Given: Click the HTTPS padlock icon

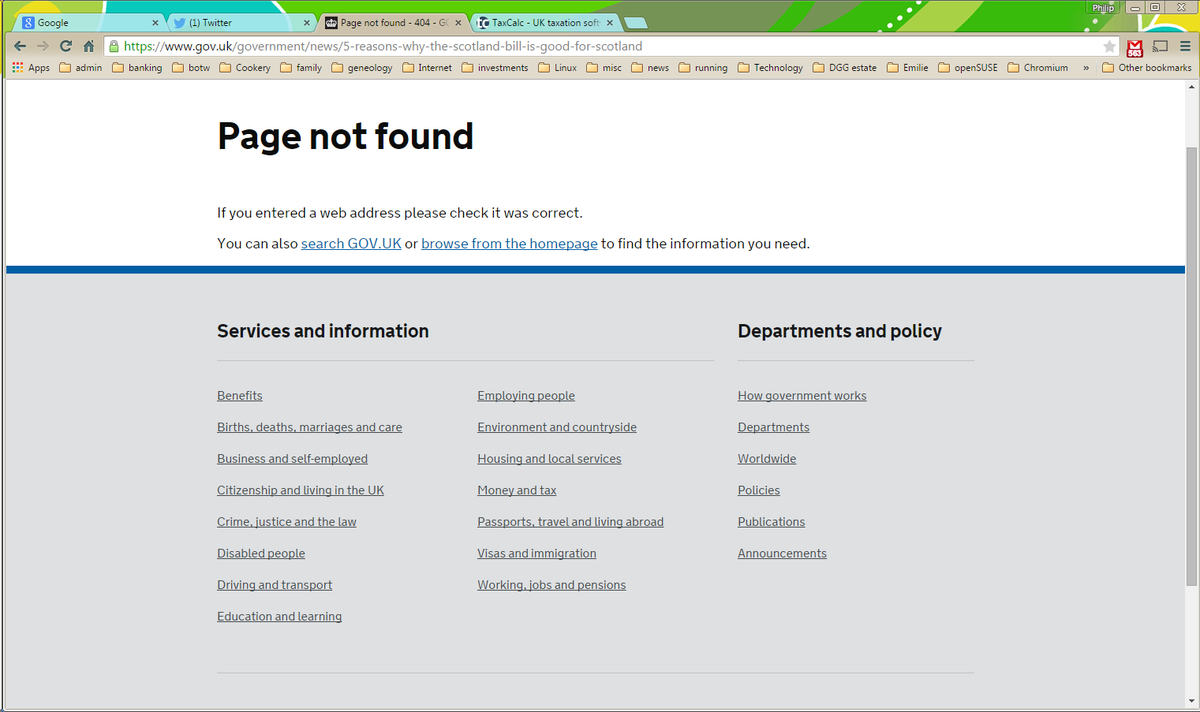Looking at the screenshot, I should tap(113, 45).
